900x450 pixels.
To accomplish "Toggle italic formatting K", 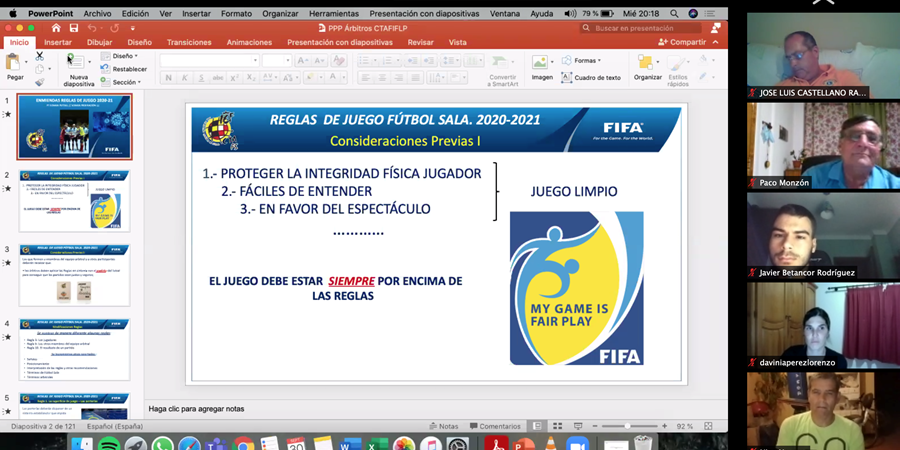I will point(185,78).
